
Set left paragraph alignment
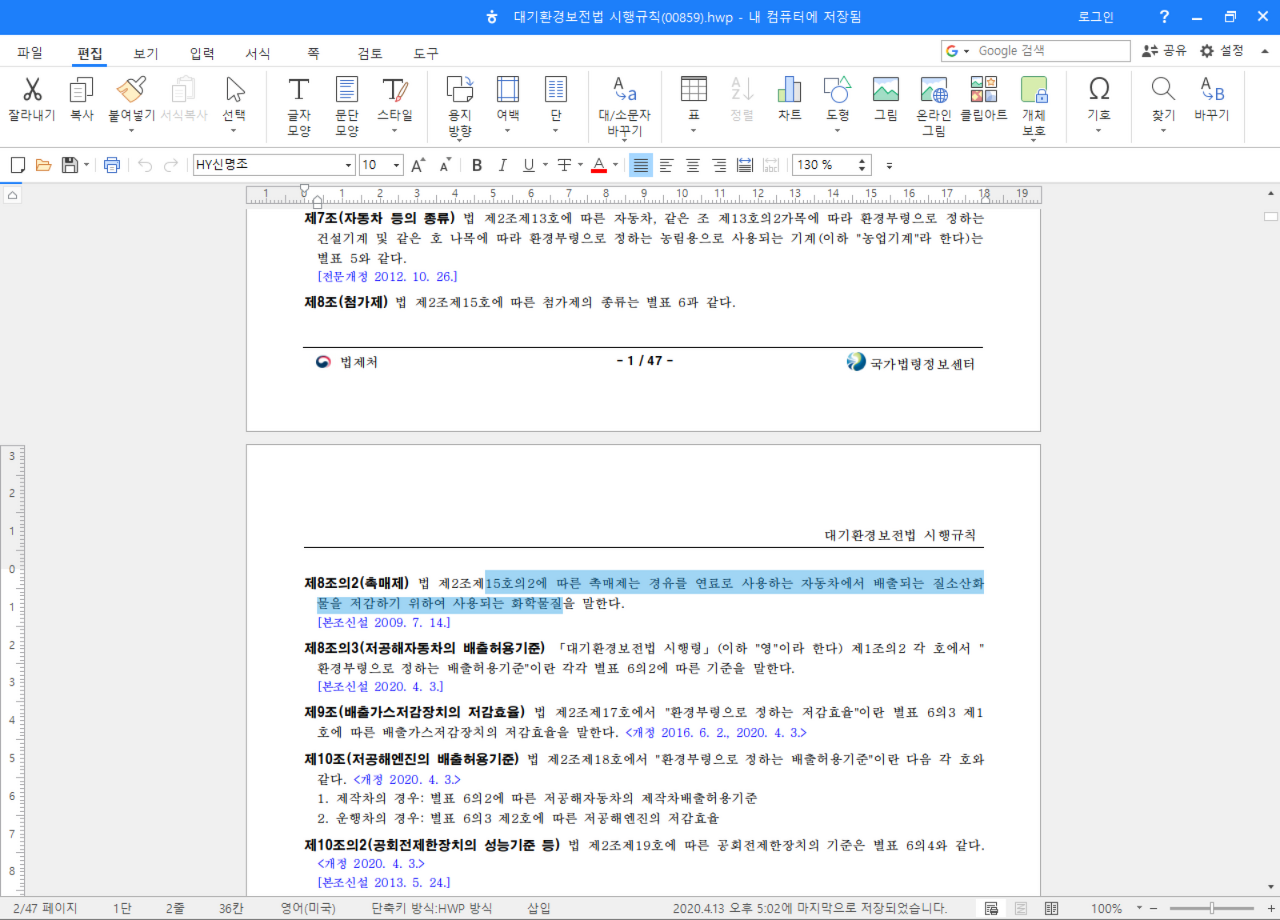tap(667, 165)
